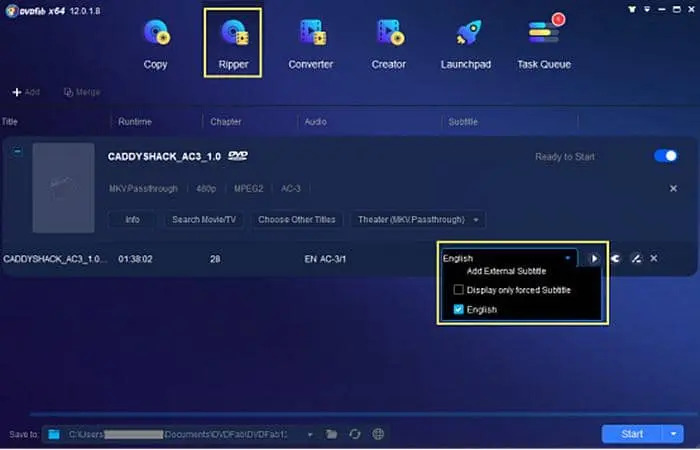This screenshot has width=700, height=450.
Task: Click the DVD disc type badge
Action: pos(238,156)
